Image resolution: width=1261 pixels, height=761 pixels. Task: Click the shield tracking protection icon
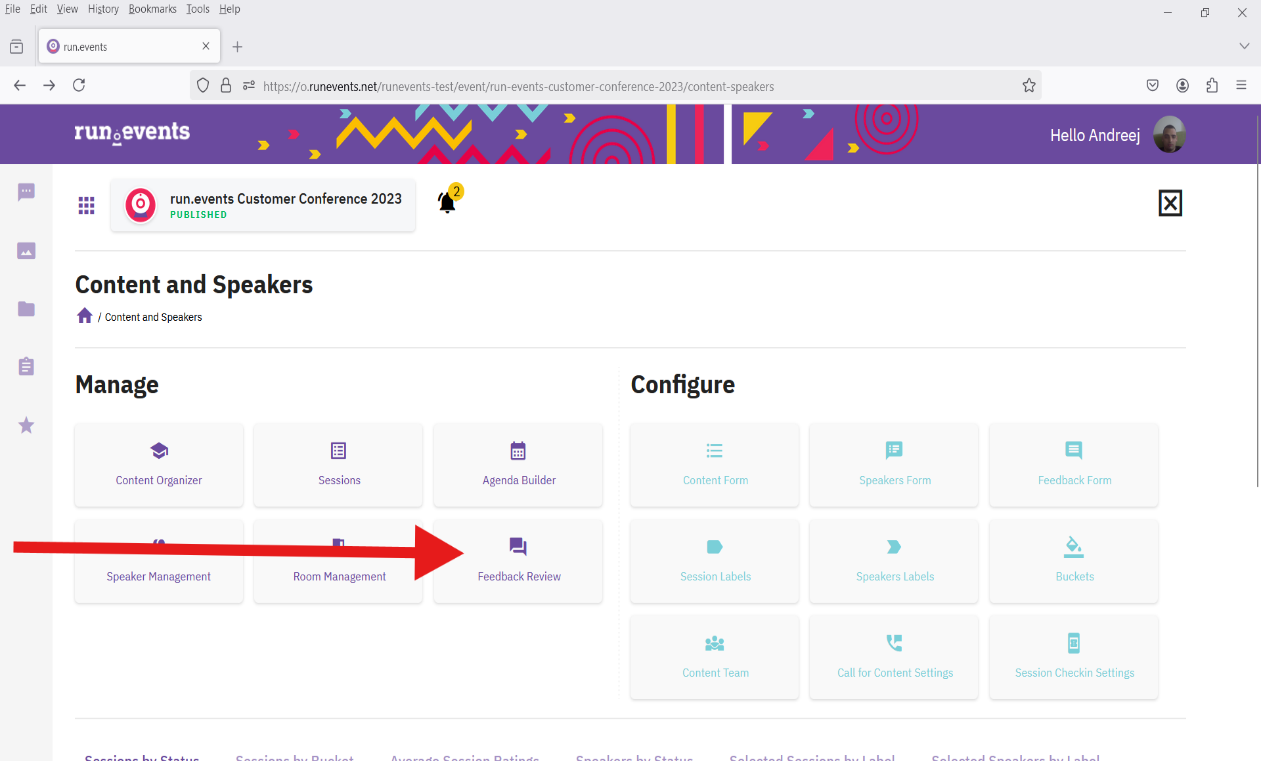tap(203, 86)
